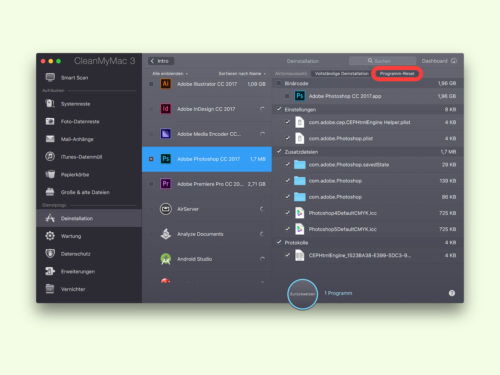Select Adobe InDesign CC 2017 app icon
Viewport: 500px width, 375px height.
pos(166,109)
